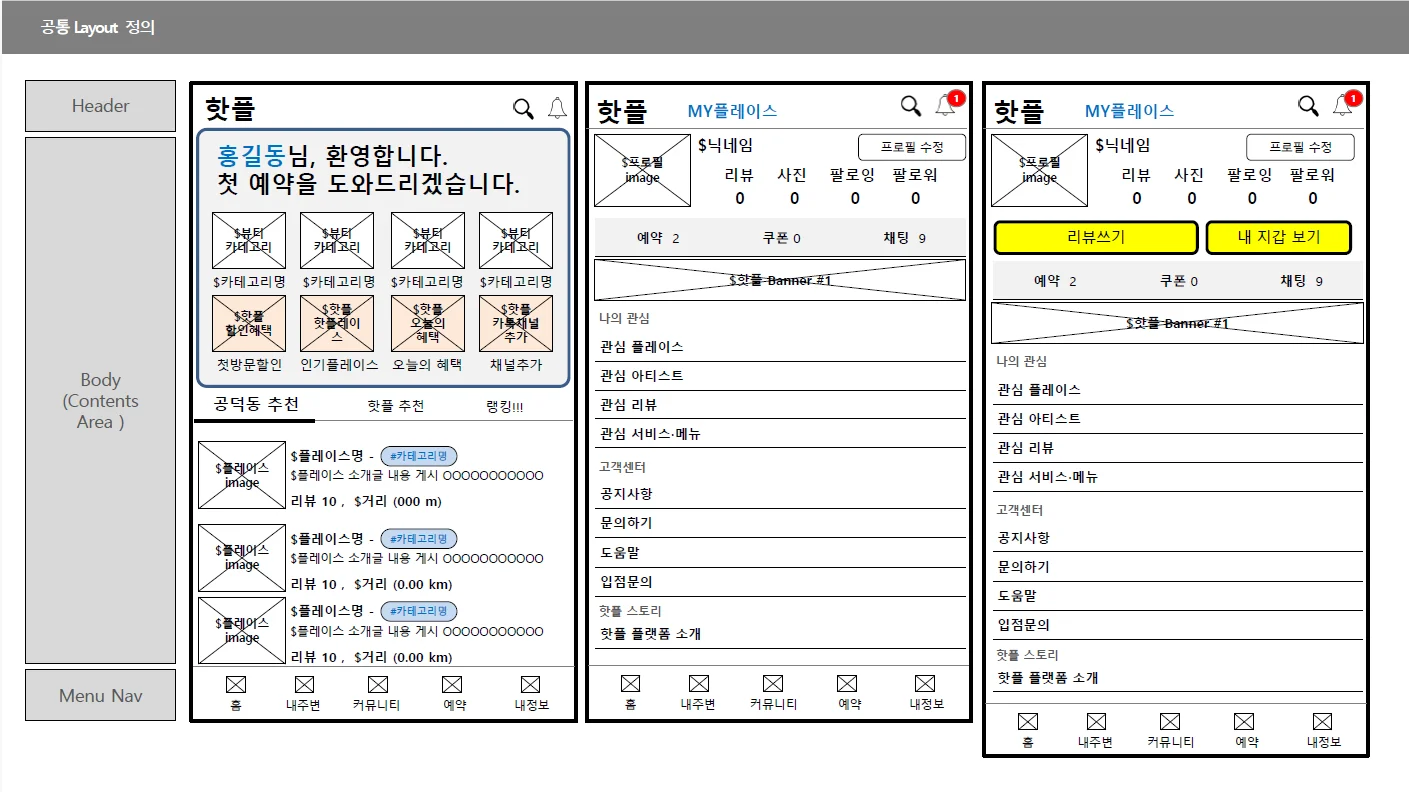This screenshot has width=1409, height=792.
Task: Click the yellow 내 지갑 보기 button
Action: [1279, 238]
